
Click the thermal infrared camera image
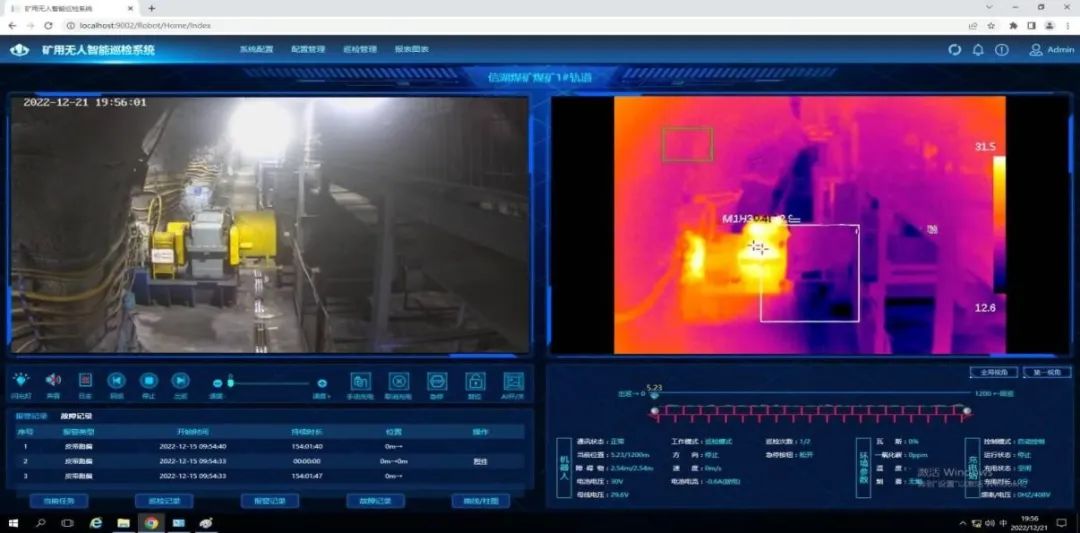pos(810,225)
